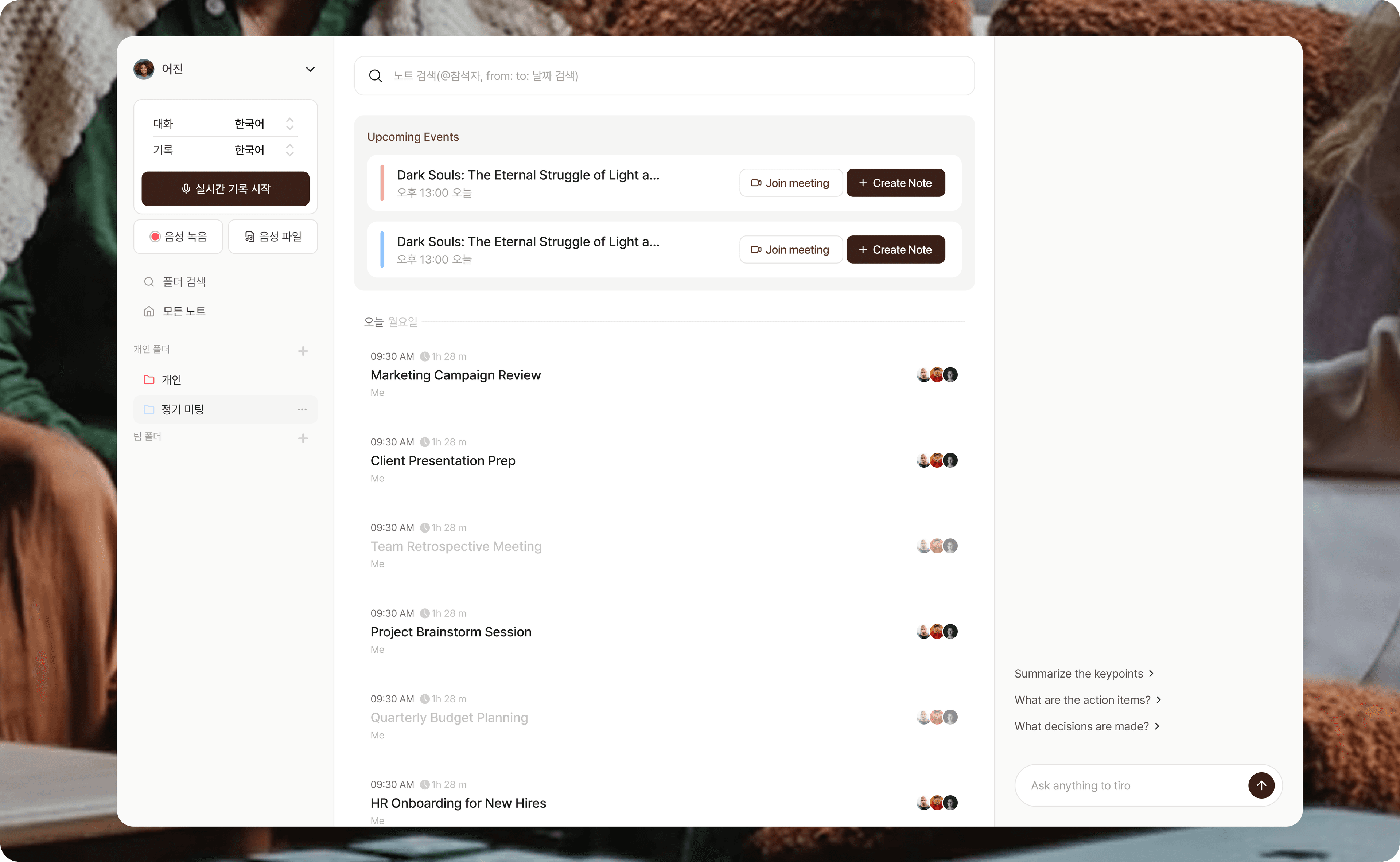This screenshot has width=1400, height=862.
Task: Click Create Note for the first upcoming event
Action: click(x=895, y=183)
